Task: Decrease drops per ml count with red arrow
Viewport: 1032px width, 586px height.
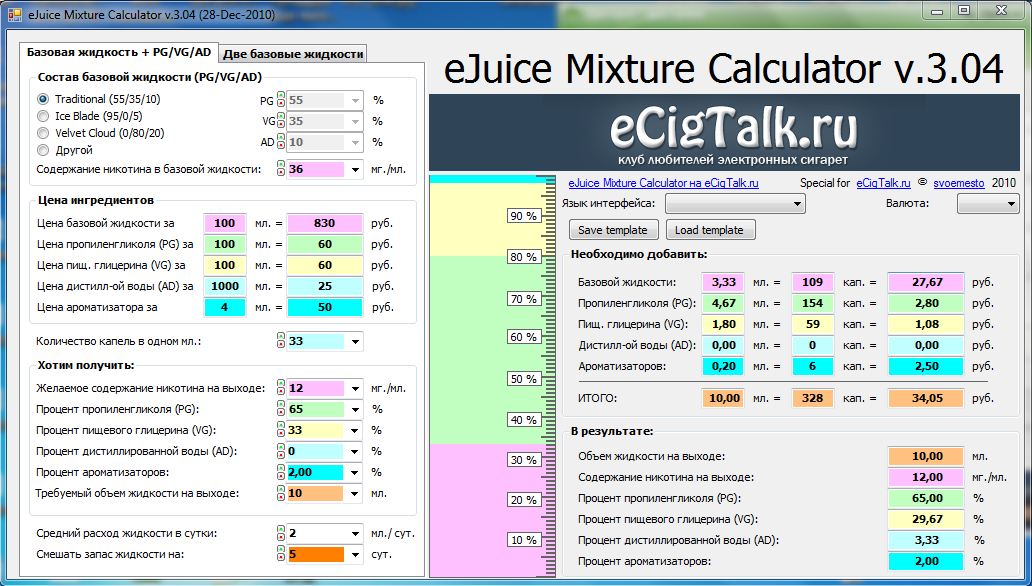Action: [281, 344]
